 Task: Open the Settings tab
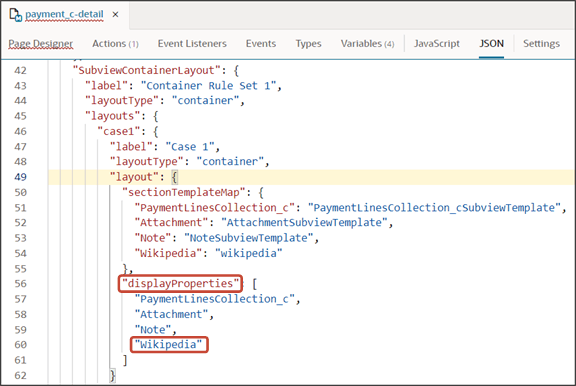pos(541,43)
